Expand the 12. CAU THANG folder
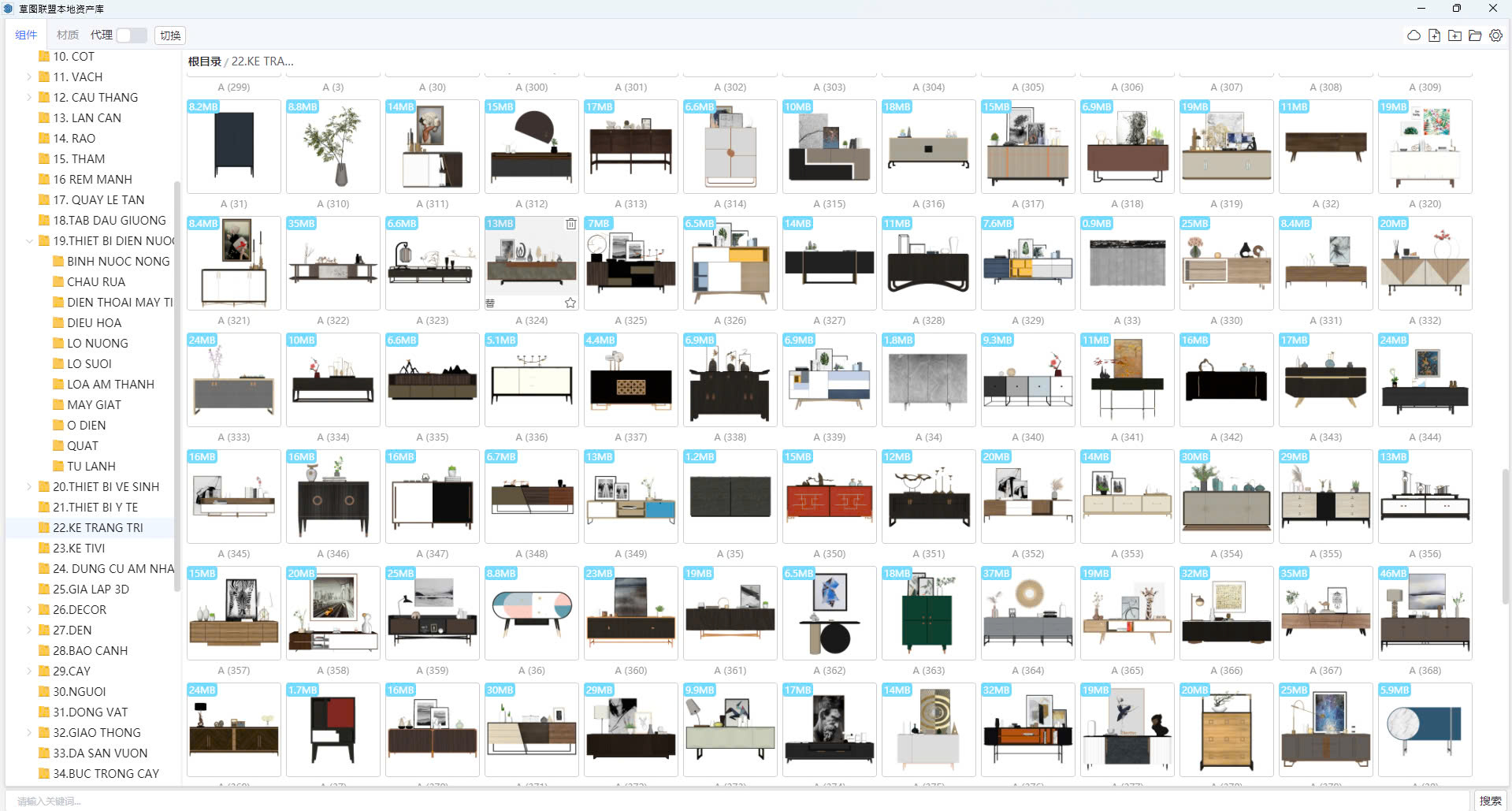Image resolution: width=1512 pixels, height=811 pixels. 29,98
